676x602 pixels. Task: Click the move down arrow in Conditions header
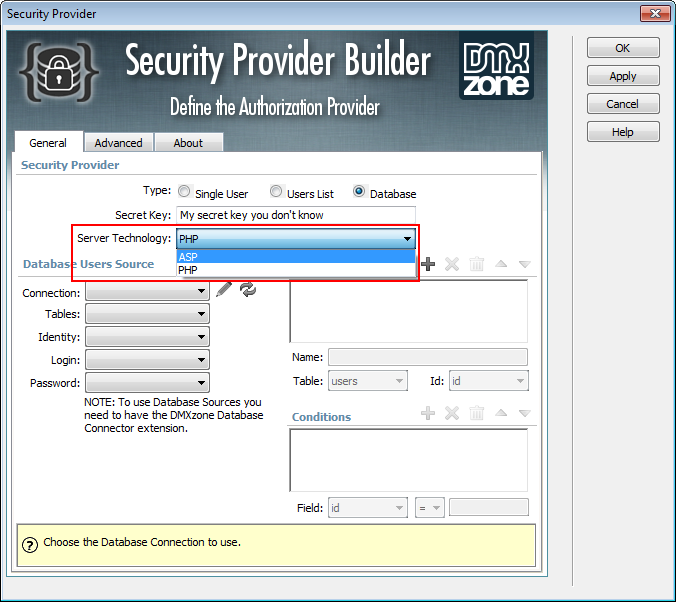coord(525,413)
